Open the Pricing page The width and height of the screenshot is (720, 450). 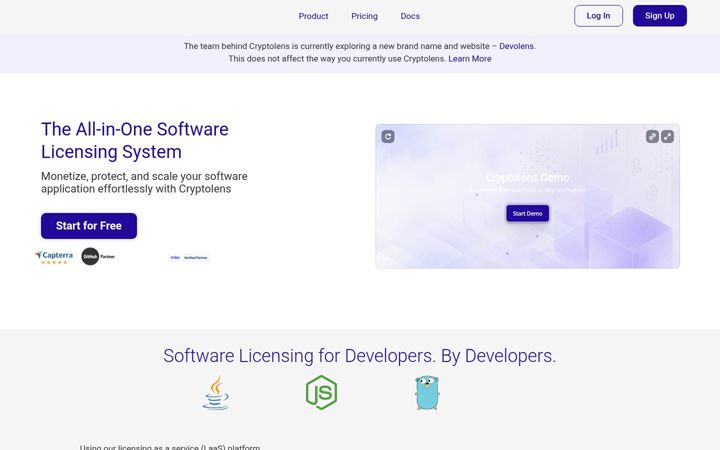[364, 16]
